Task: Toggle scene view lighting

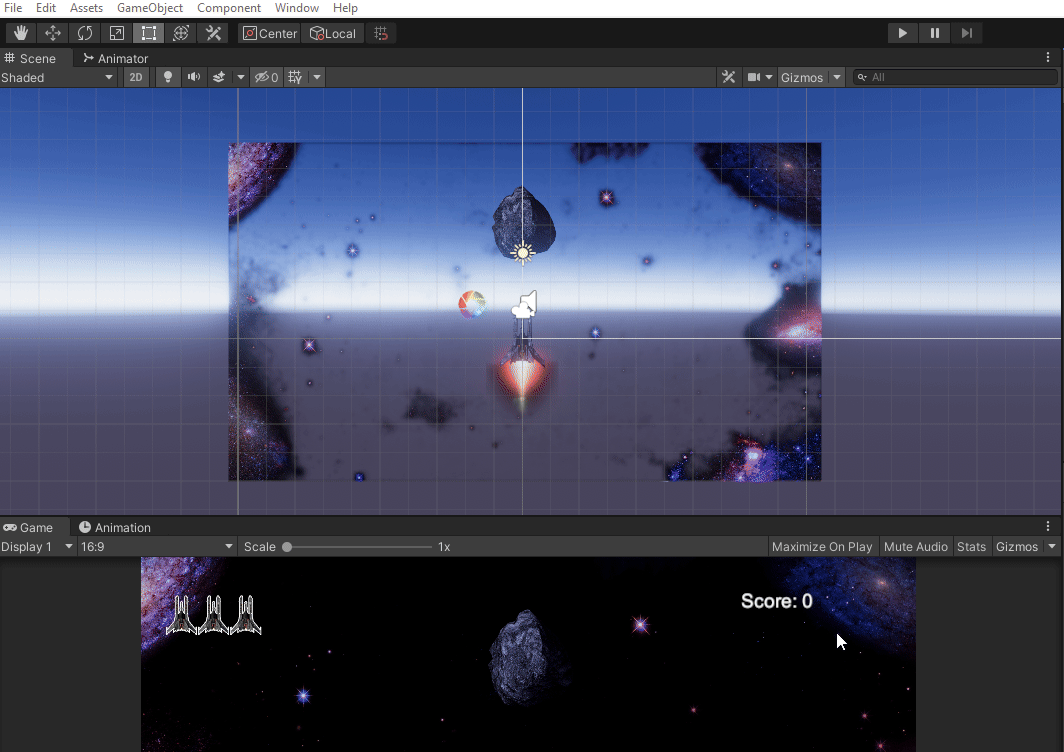Action: 167,77
